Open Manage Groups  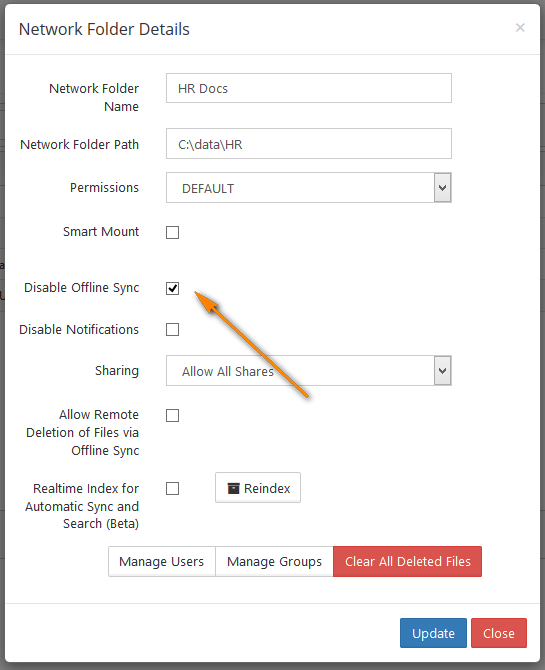pos(274,561)
